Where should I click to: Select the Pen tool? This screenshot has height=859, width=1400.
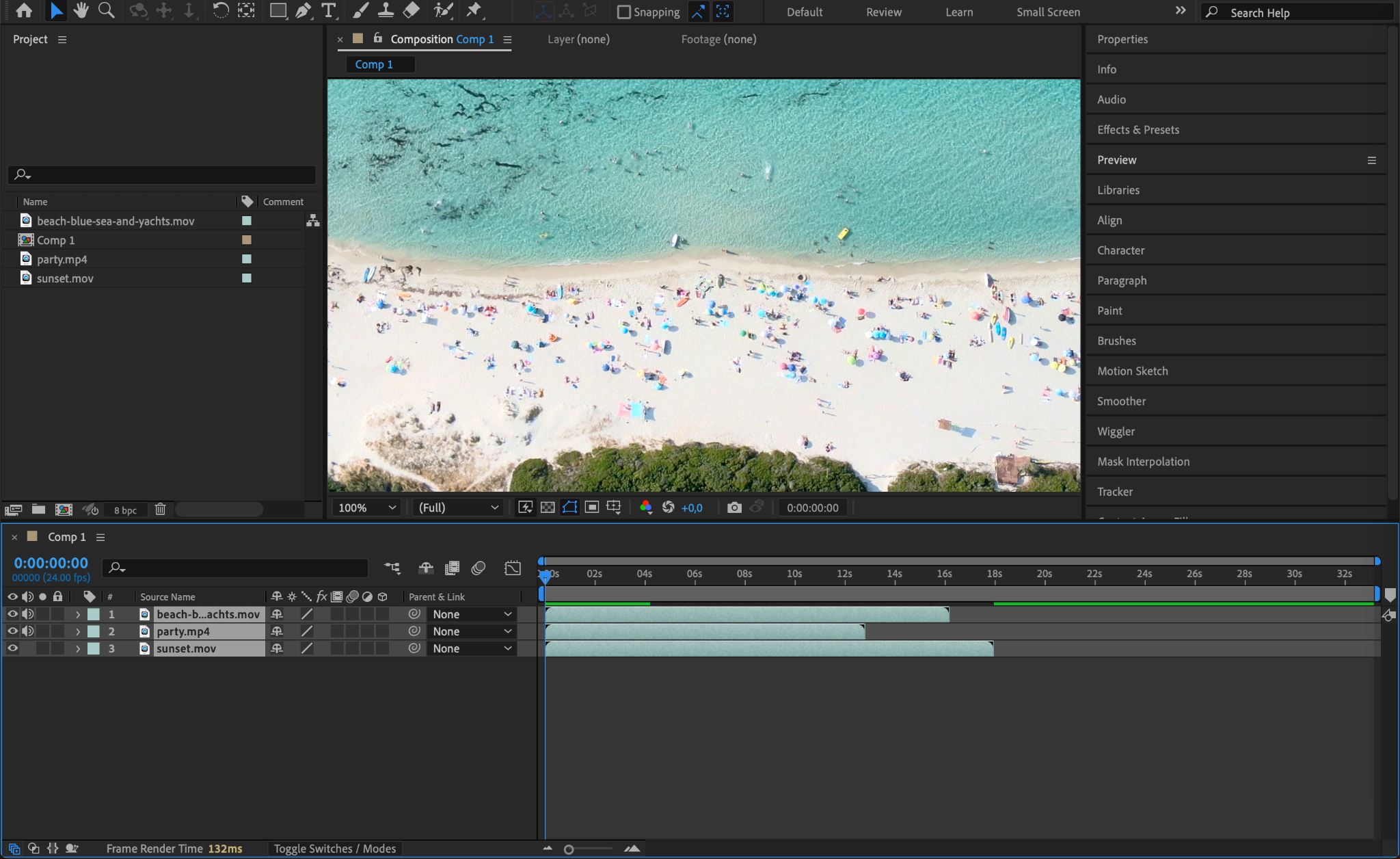point(303,10)
